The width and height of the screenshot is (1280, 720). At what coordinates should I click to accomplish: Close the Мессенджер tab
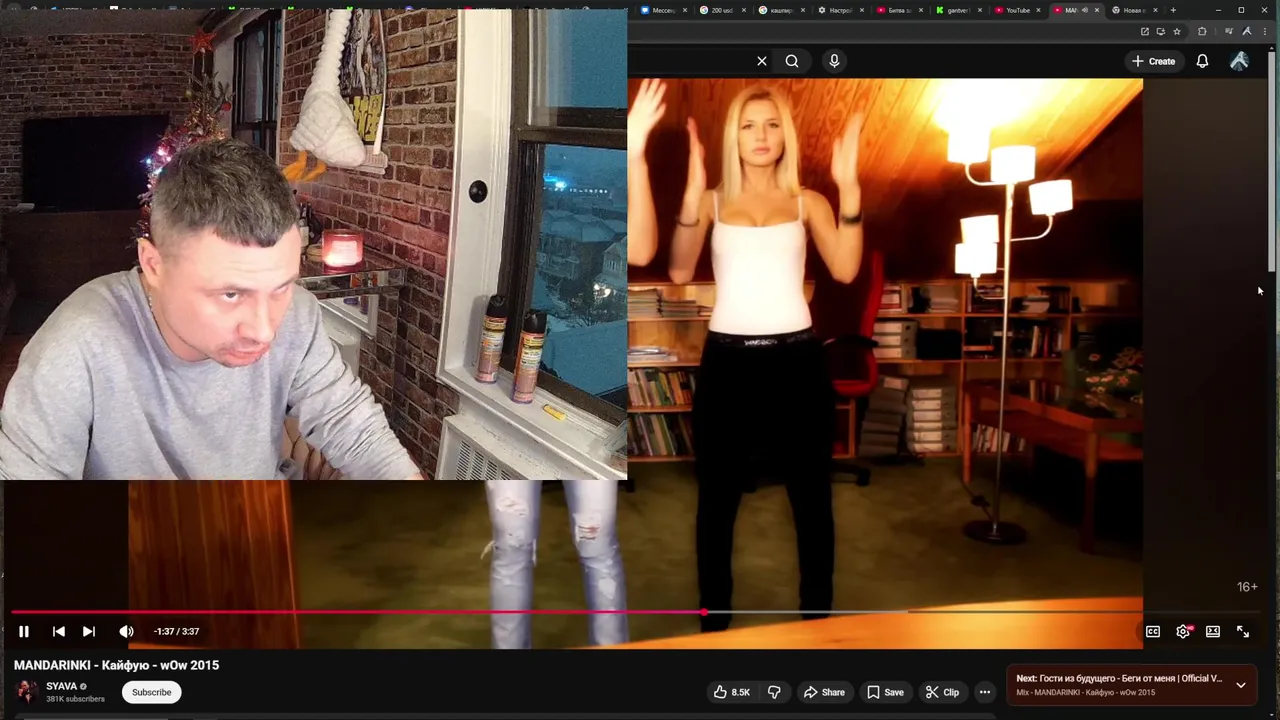click(x=685, y=10)
